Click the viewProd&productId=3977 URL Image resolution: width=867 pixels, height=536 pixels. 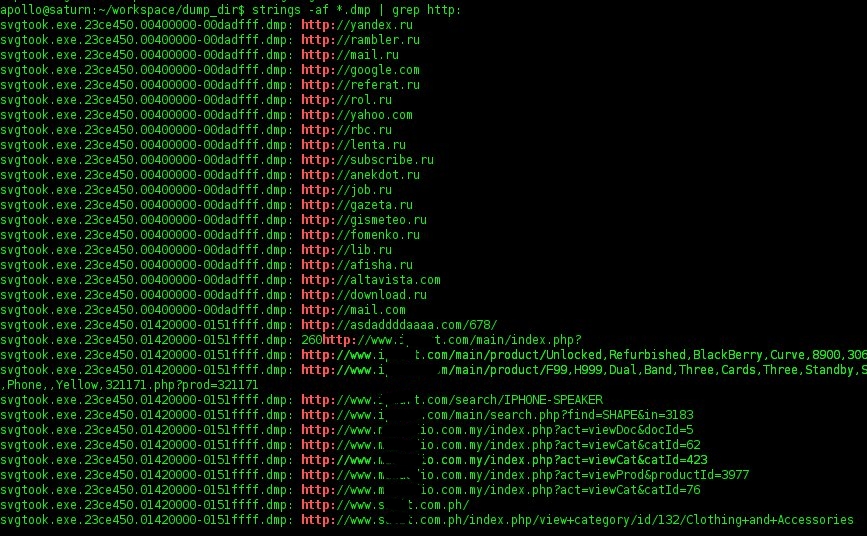click(525, 475)
